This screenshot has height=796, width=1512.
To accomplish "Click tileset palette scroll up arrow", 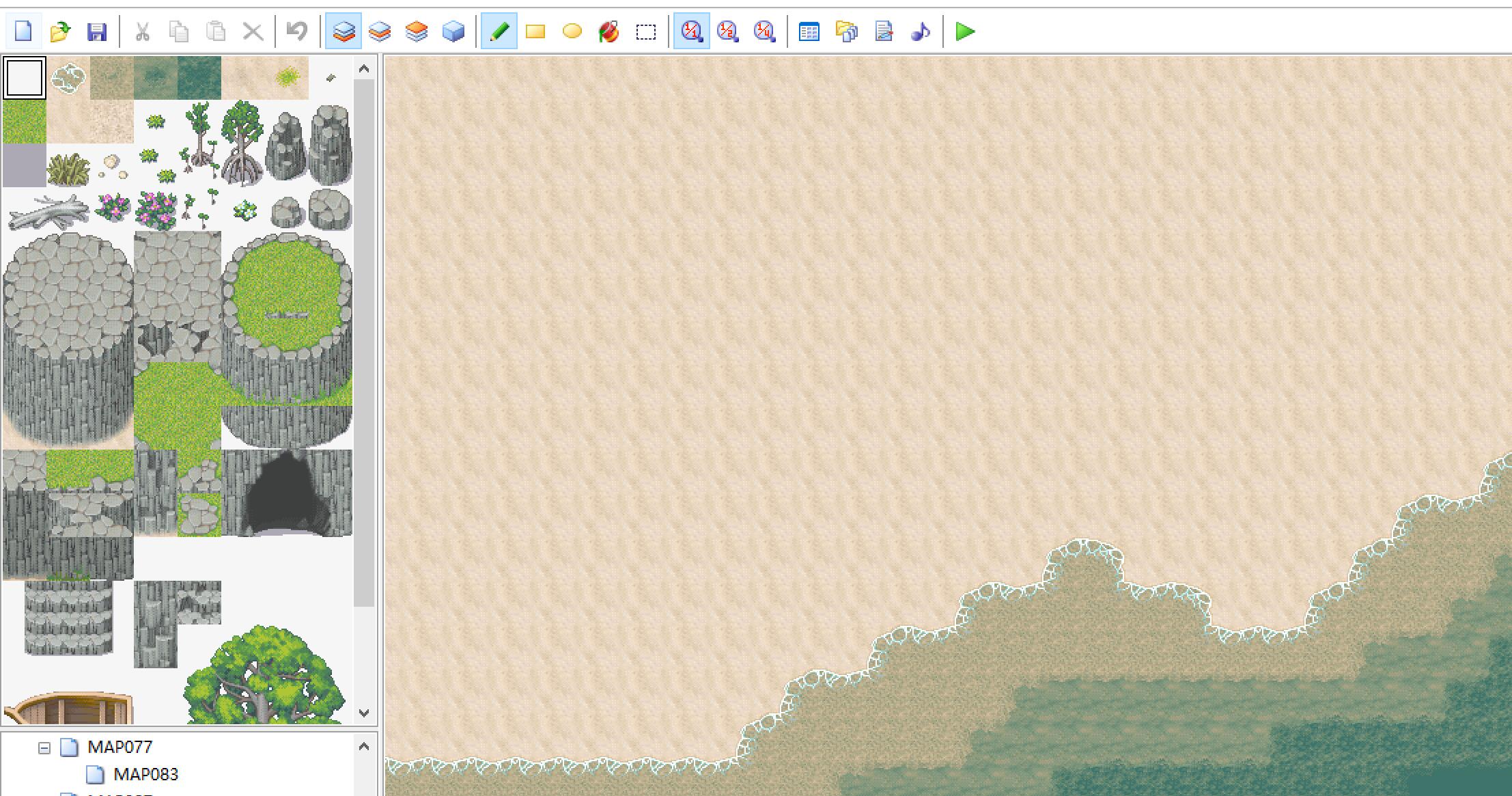I will [x=364, y=68].
